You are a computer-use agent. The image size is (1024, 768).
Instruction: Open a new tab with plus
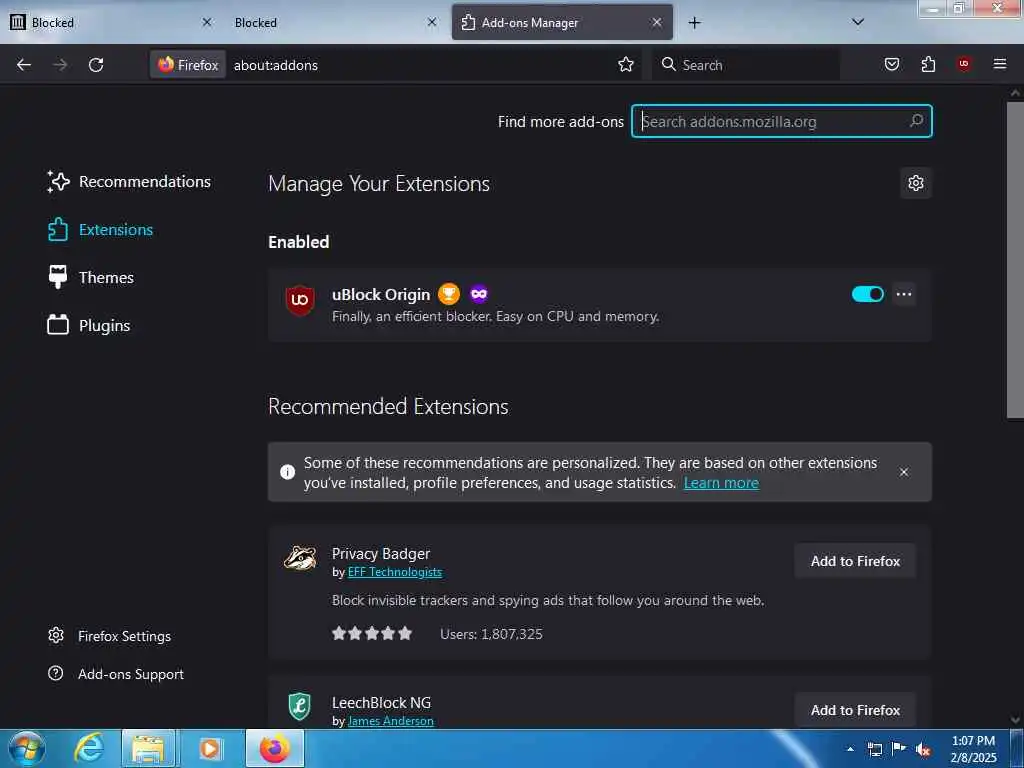(x=694, y=23)
